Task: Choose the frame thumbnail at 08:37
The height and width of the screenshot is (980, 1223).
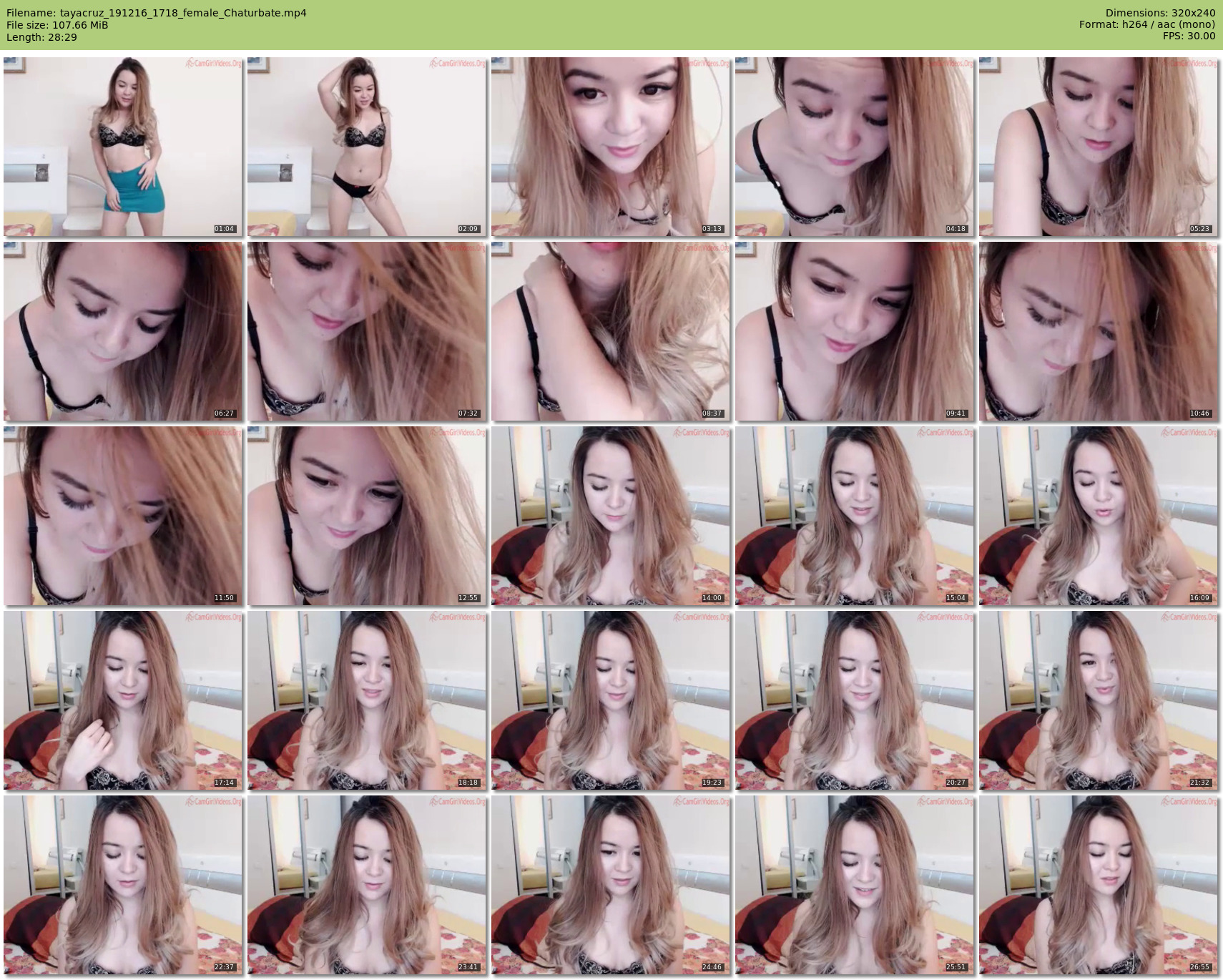Action: [611, 331]
